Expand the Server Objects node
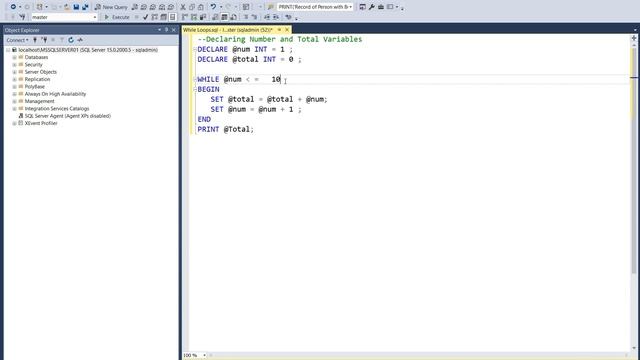The image size is (640, 360). point(14,72)
